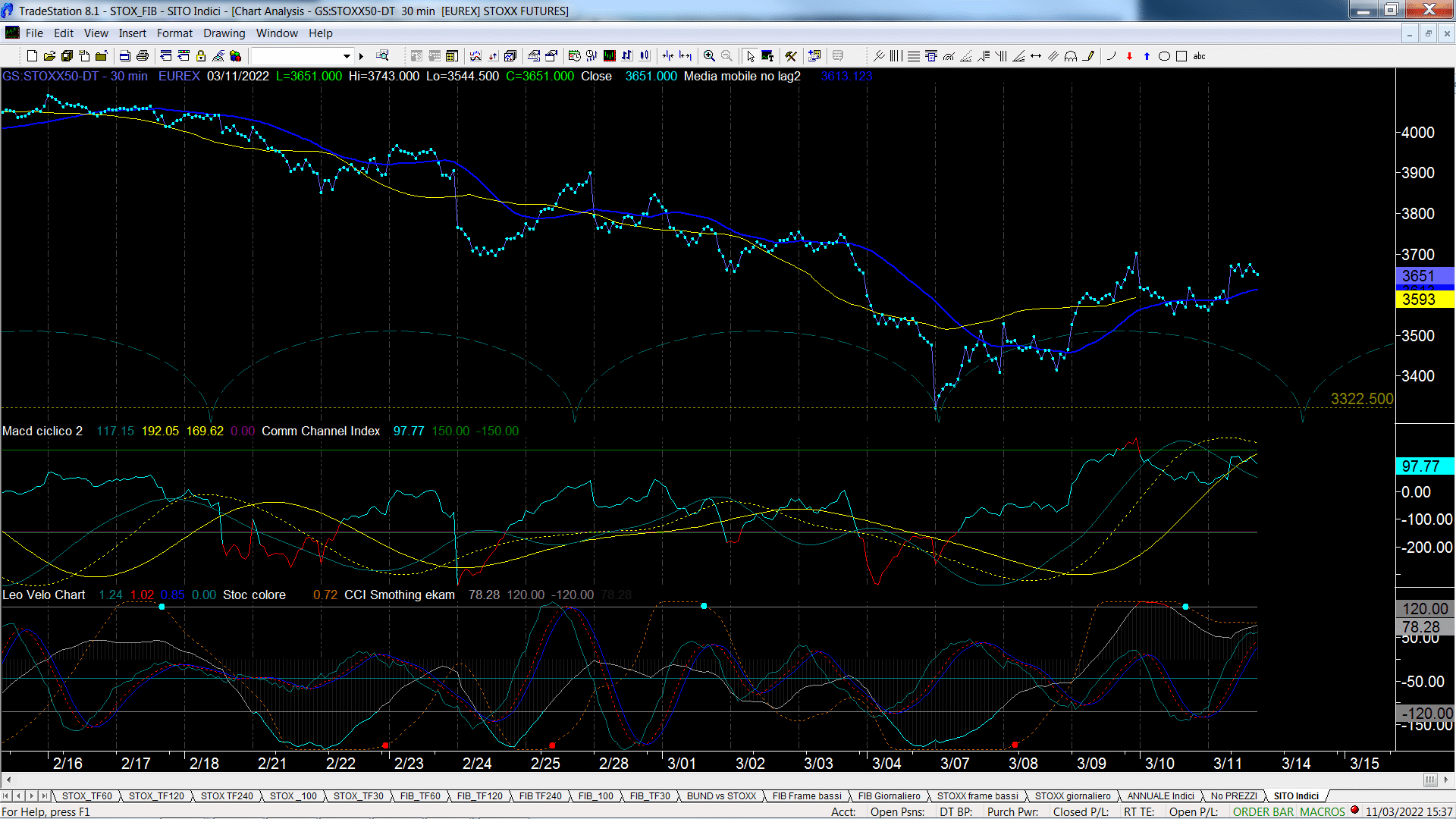Viewport: 1456px width, 819px height.
Task: Switch to the FIB Giornaliero tab
Action: 889,795
